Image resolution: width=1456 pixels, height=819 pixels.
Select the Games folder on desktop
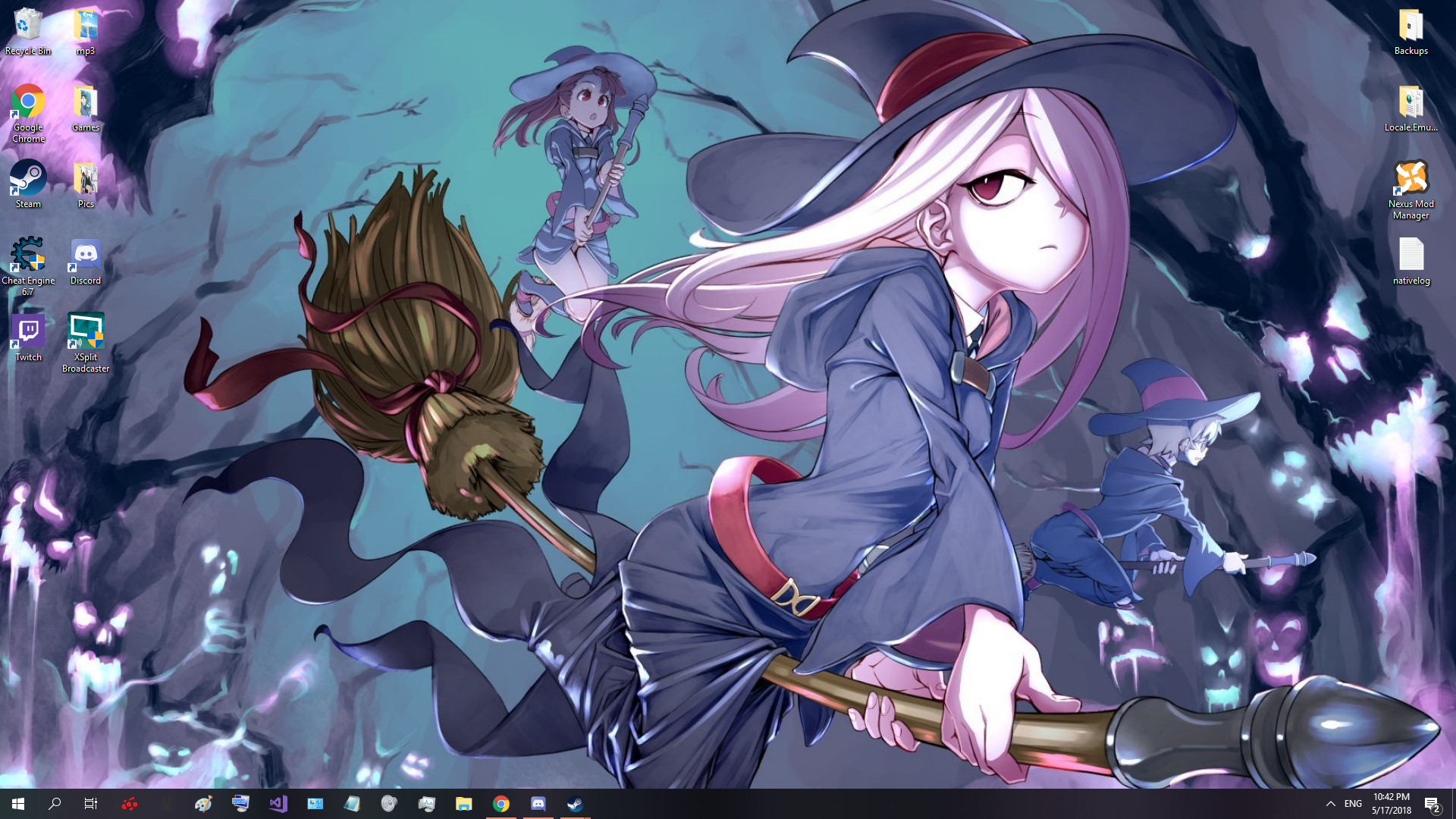(x=86, y=108)
